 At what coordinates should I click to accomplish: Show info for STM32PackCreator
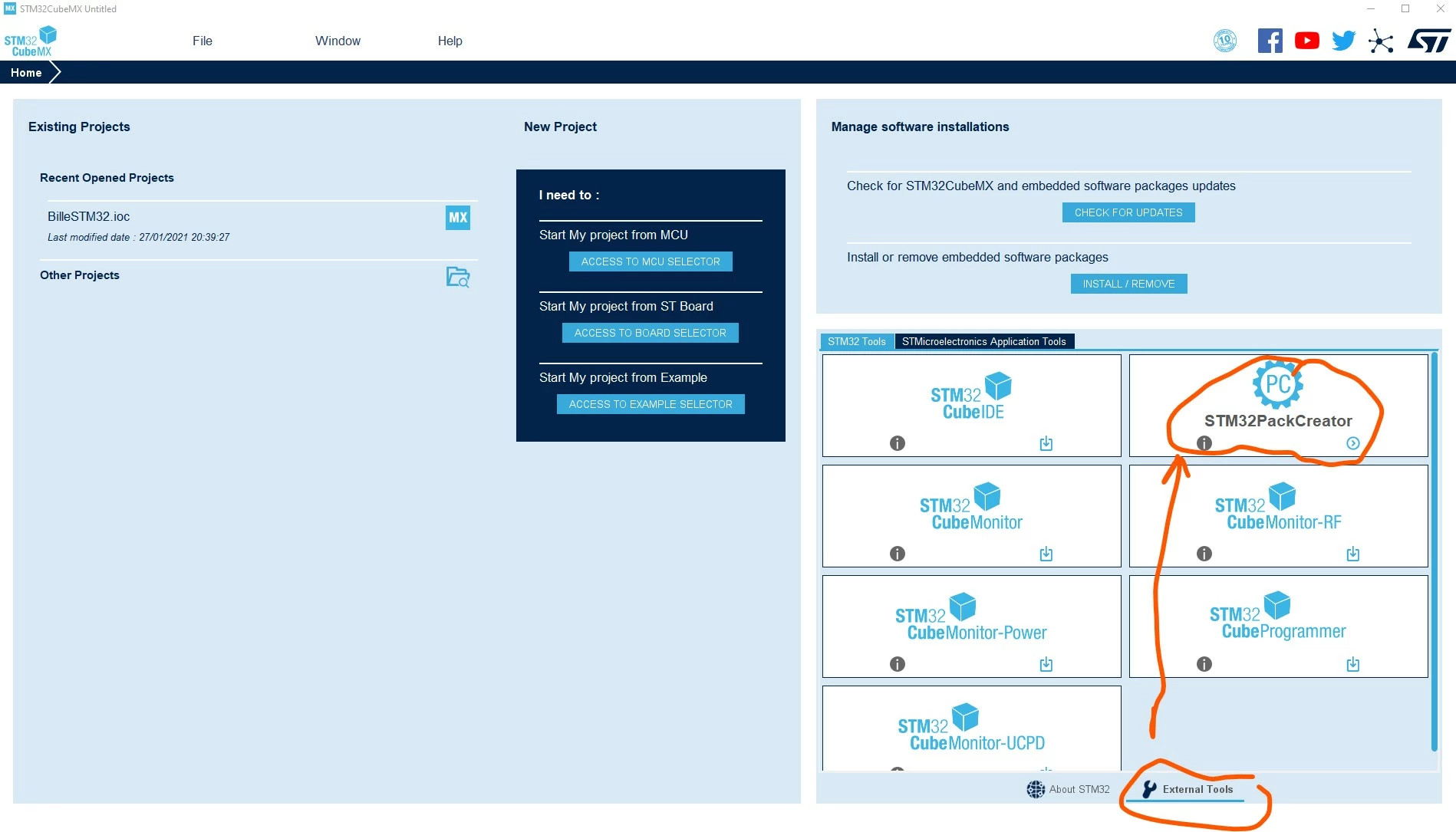click(x=1204, y=443)
